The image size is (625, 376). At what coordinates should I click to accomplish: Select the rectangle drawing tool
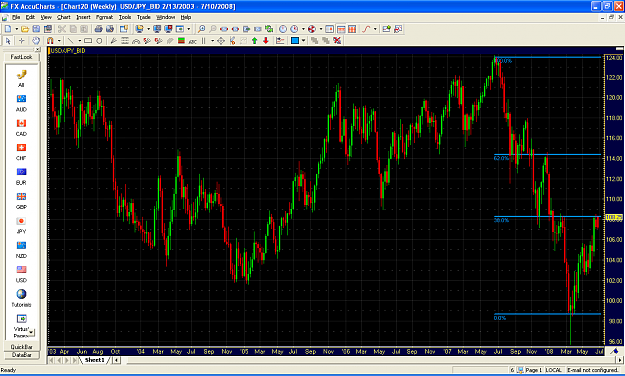88,41
